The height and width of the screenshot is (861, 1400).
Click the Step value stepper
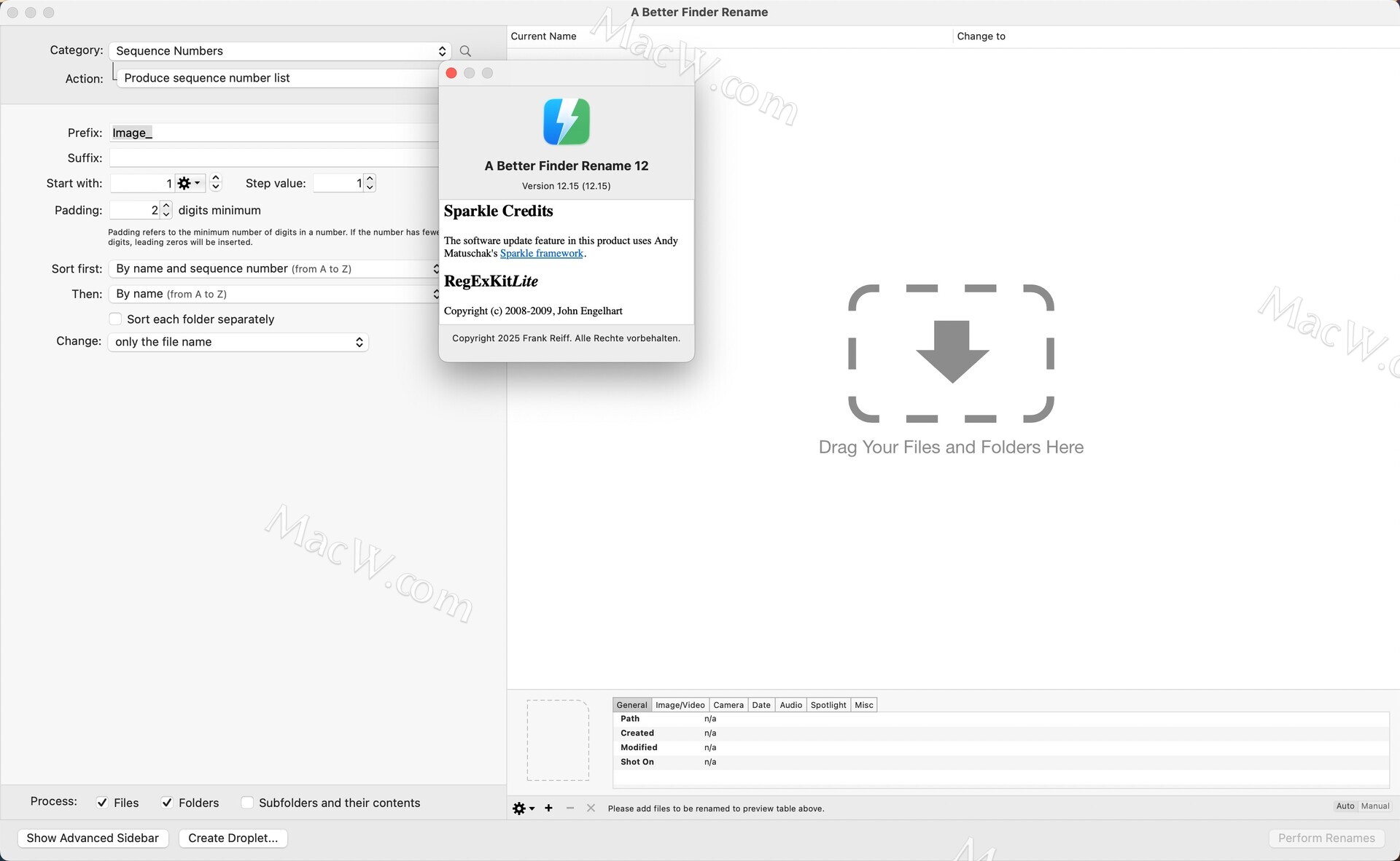pos(370,183)
